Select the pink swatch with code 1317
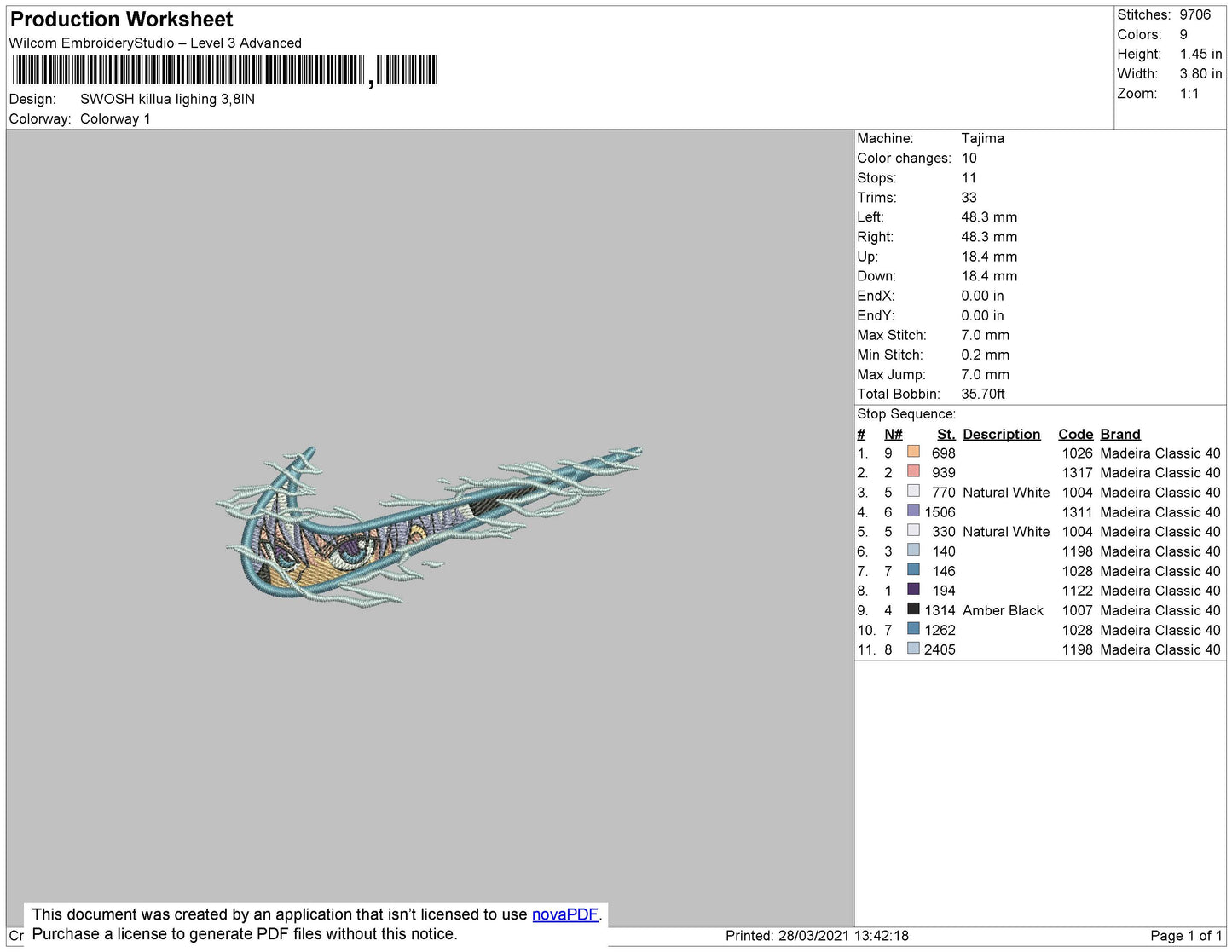The height and width of the screenshot is (952, 1232). click(913, 472)
